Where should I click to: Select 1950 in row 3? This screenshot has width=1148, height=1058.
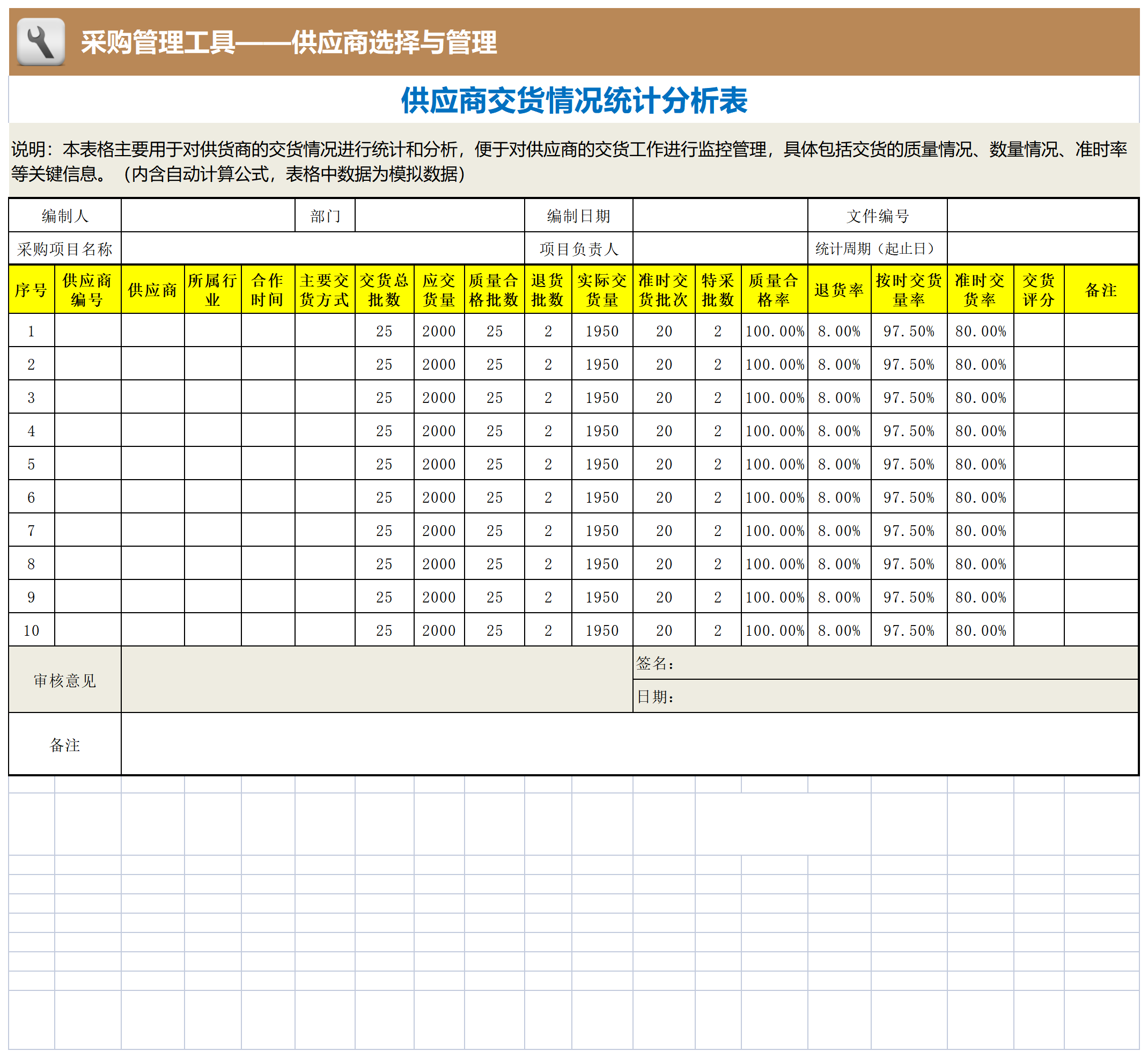[x=602, y=397]
